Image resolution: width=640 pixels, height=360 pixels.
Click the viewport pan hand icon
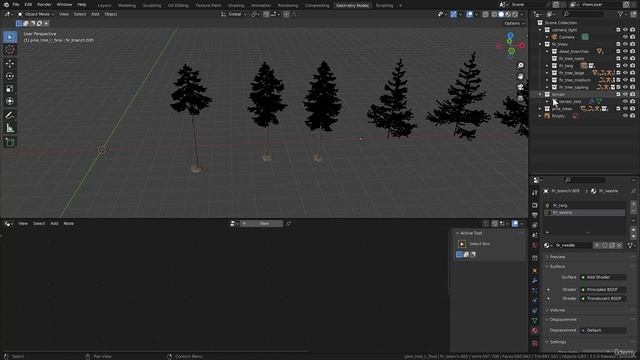[x=520, y=76]
